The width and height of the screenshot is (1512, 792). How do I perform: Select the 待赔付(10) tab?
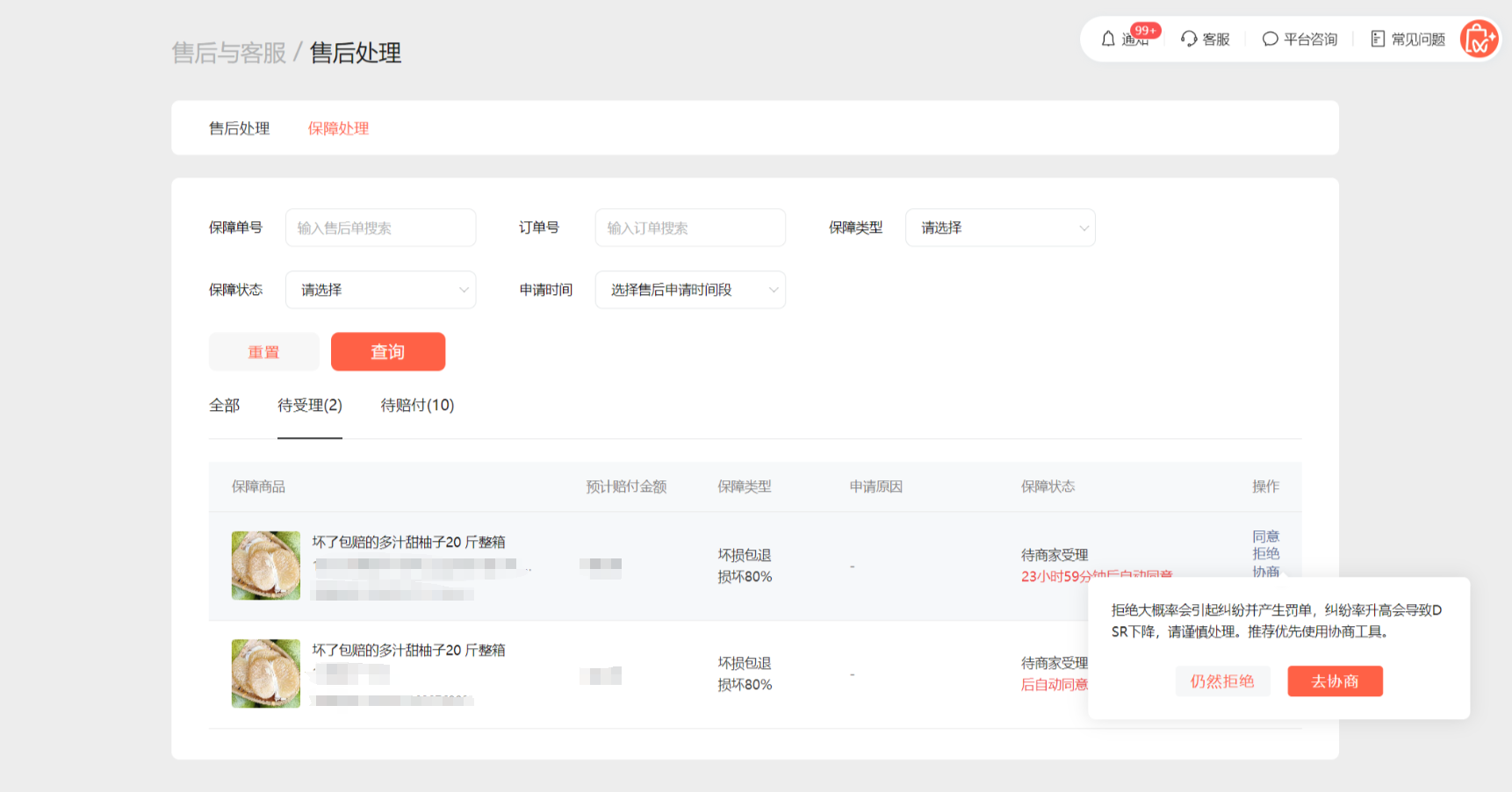[x=417, y=405]
